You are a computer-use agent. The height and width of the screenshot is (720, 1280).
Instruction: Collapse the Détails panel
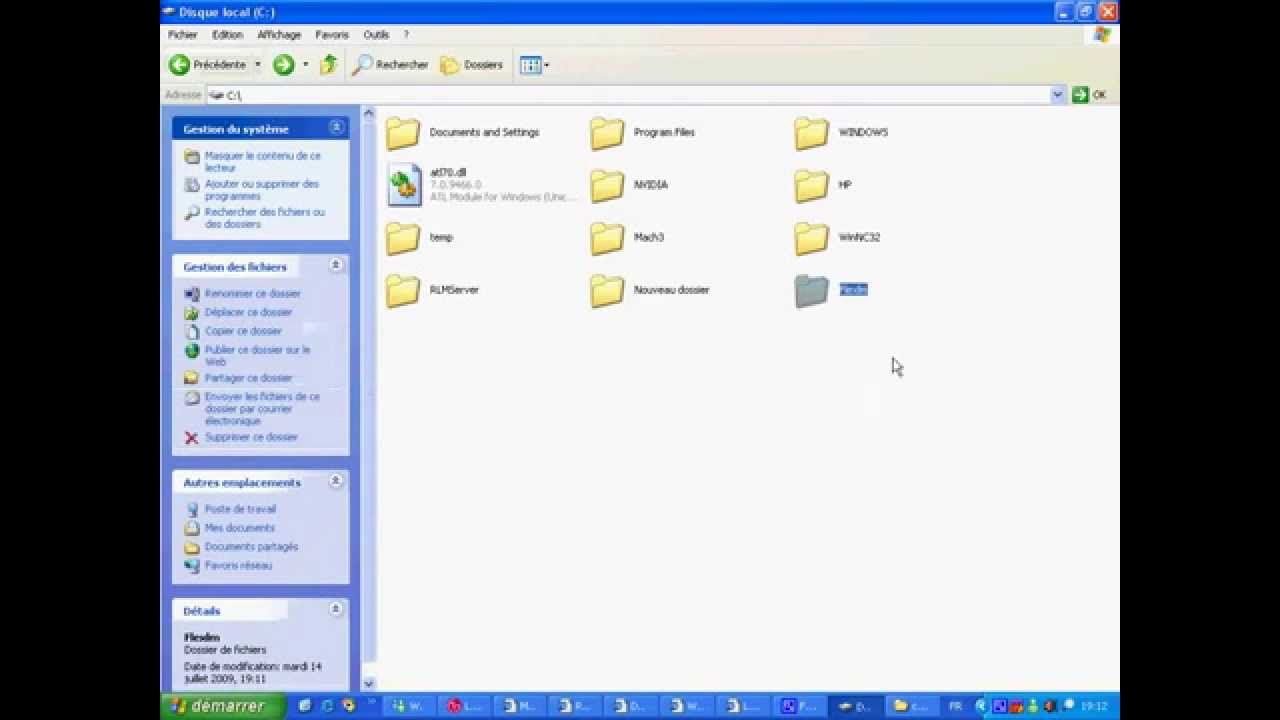pyautogui.click(x=336, y=609)
